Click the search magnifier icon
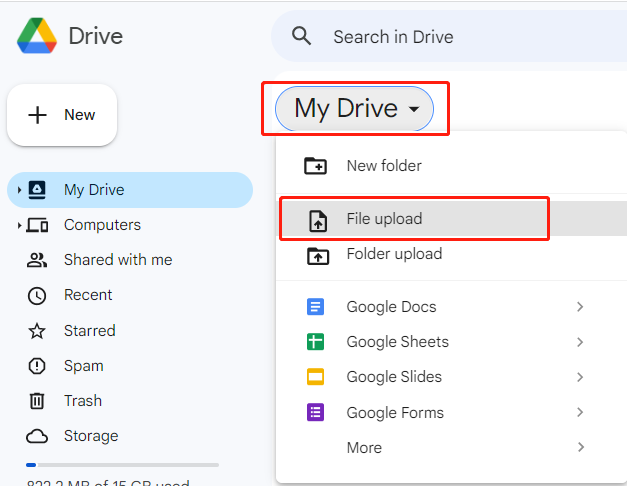This screenshot has height=486, width=627. [301, 36]
